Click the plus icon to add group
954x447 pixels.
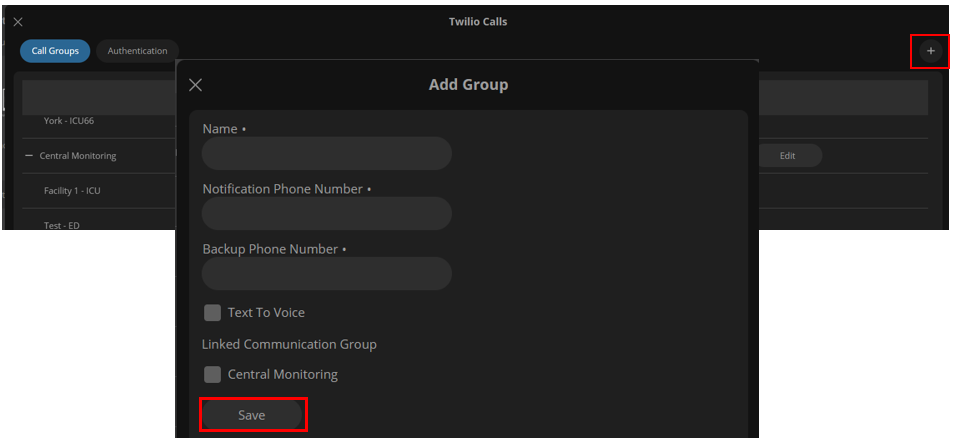[930, 51]
